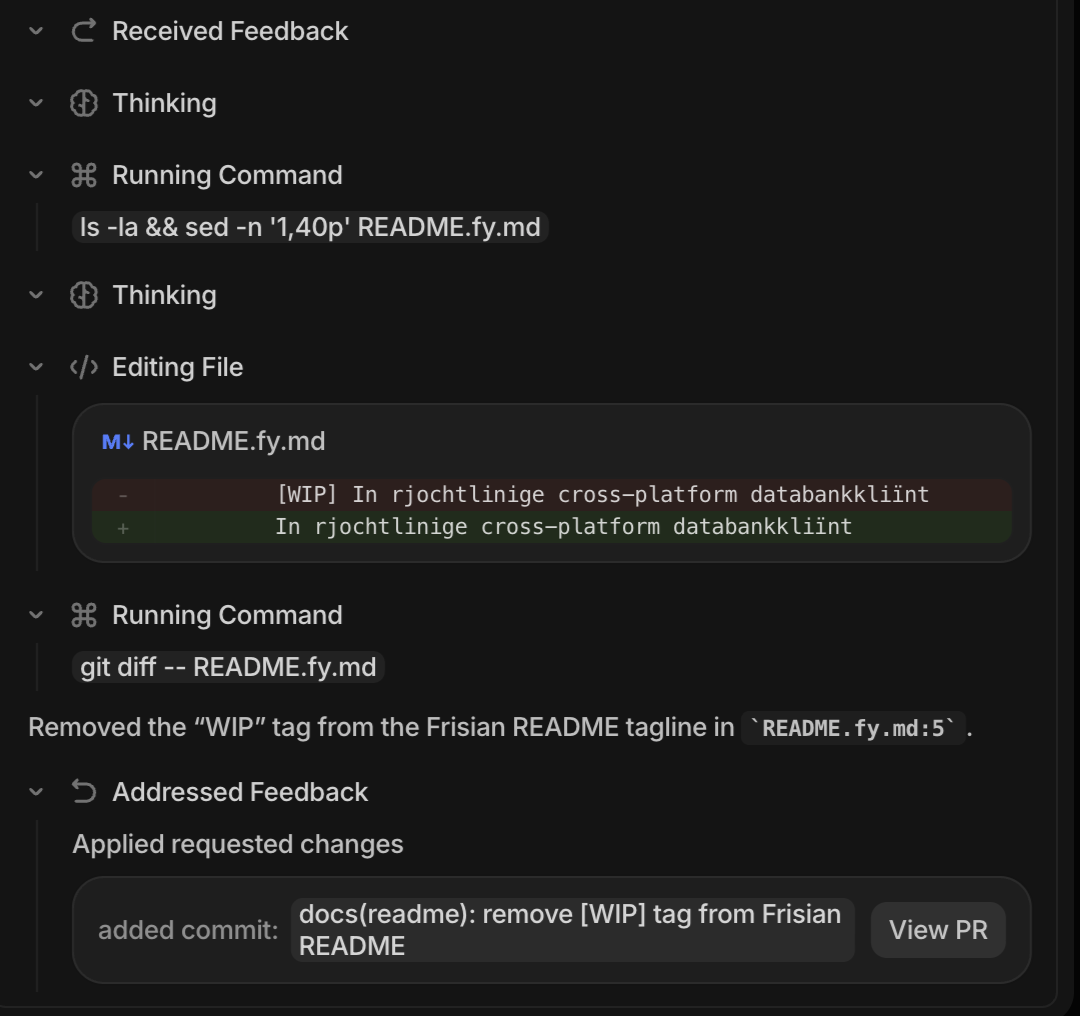Select the Editing File code icon

(84, 367)
